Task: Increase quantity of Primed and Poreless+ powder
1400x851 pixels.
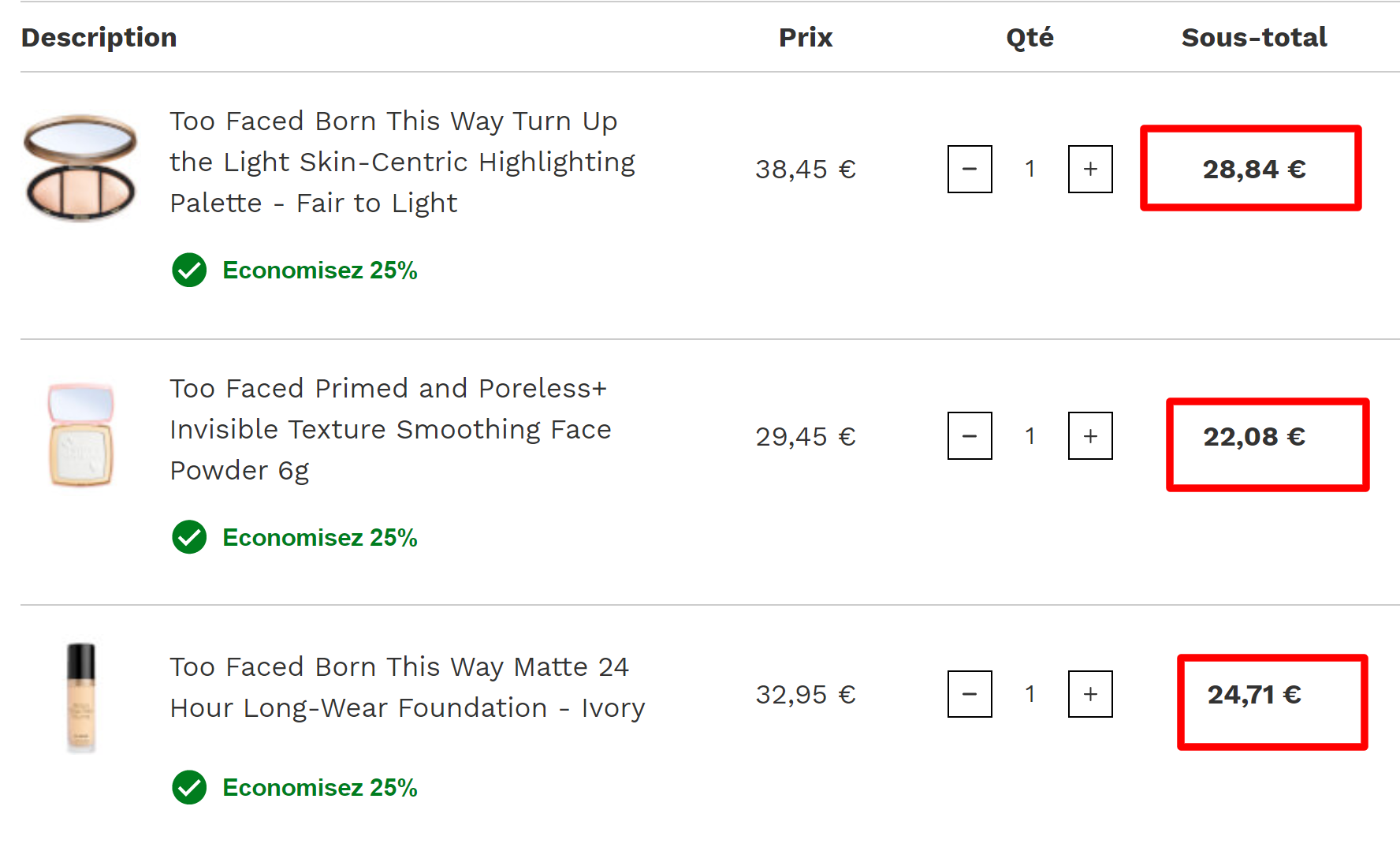Action: click(1090, 435)
